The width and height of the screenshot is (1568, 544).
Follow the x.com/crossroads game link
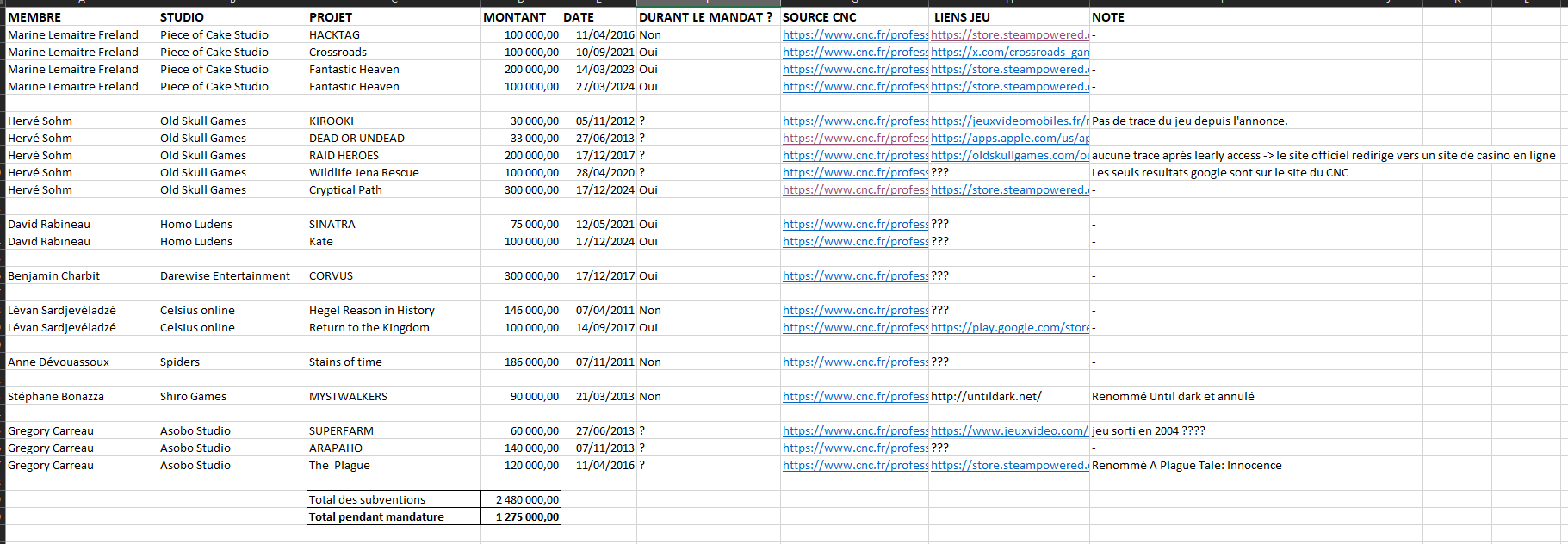click(x=1010, y=52)
